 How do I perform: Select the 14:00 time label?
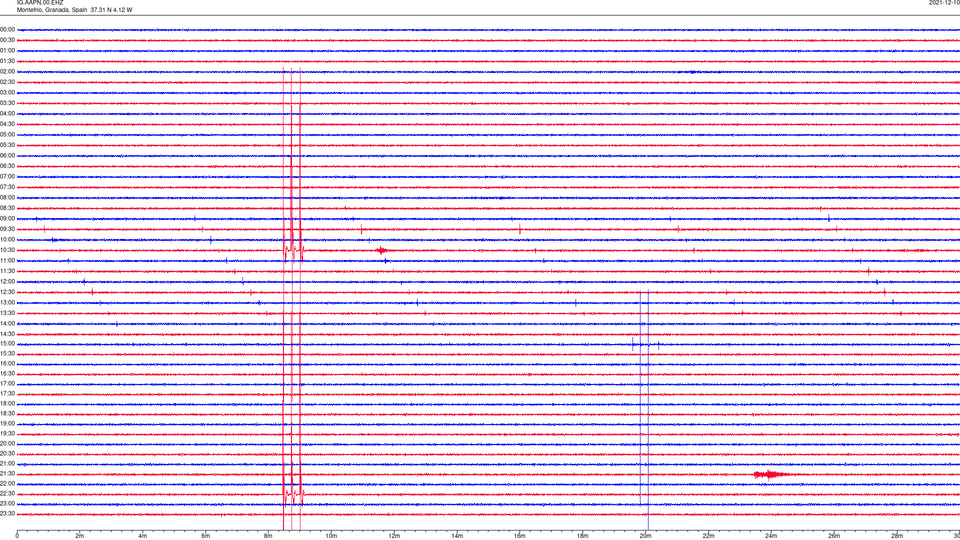(7, 323)
